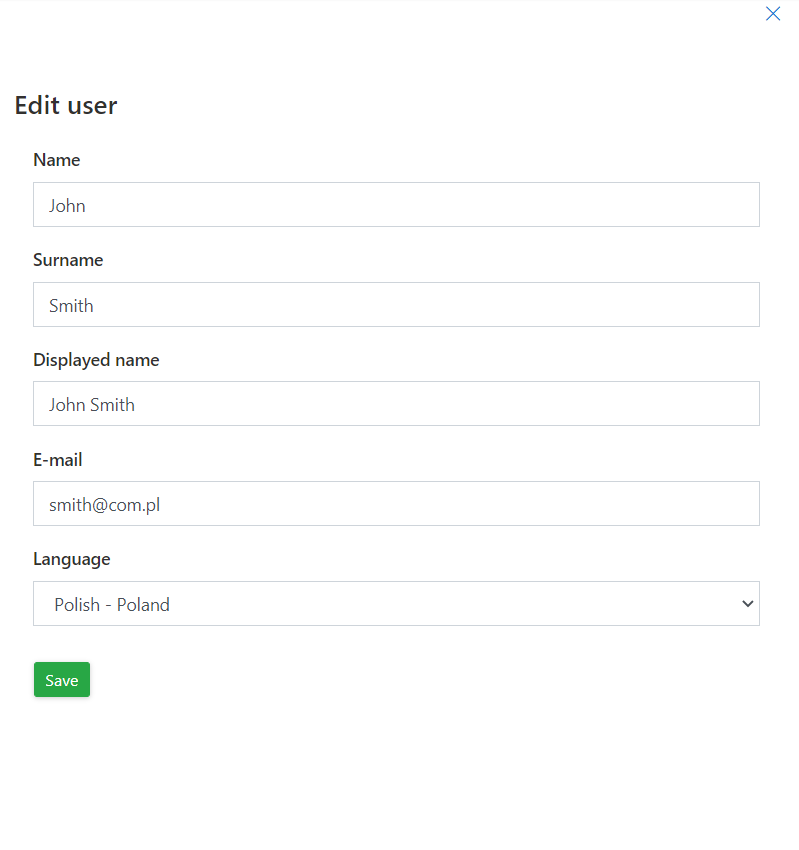The image size is (799, 850).
Task: Focus the E-mail input field
Action: 396,504
